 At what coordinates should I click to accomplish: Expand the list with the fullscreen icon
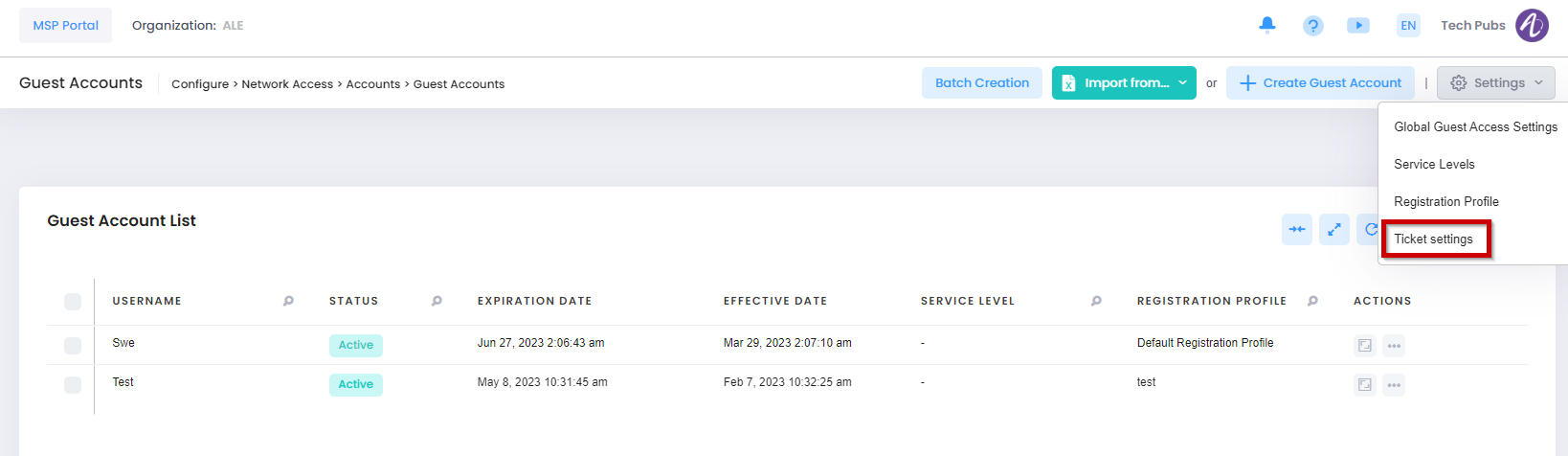tap(1333, 230)
